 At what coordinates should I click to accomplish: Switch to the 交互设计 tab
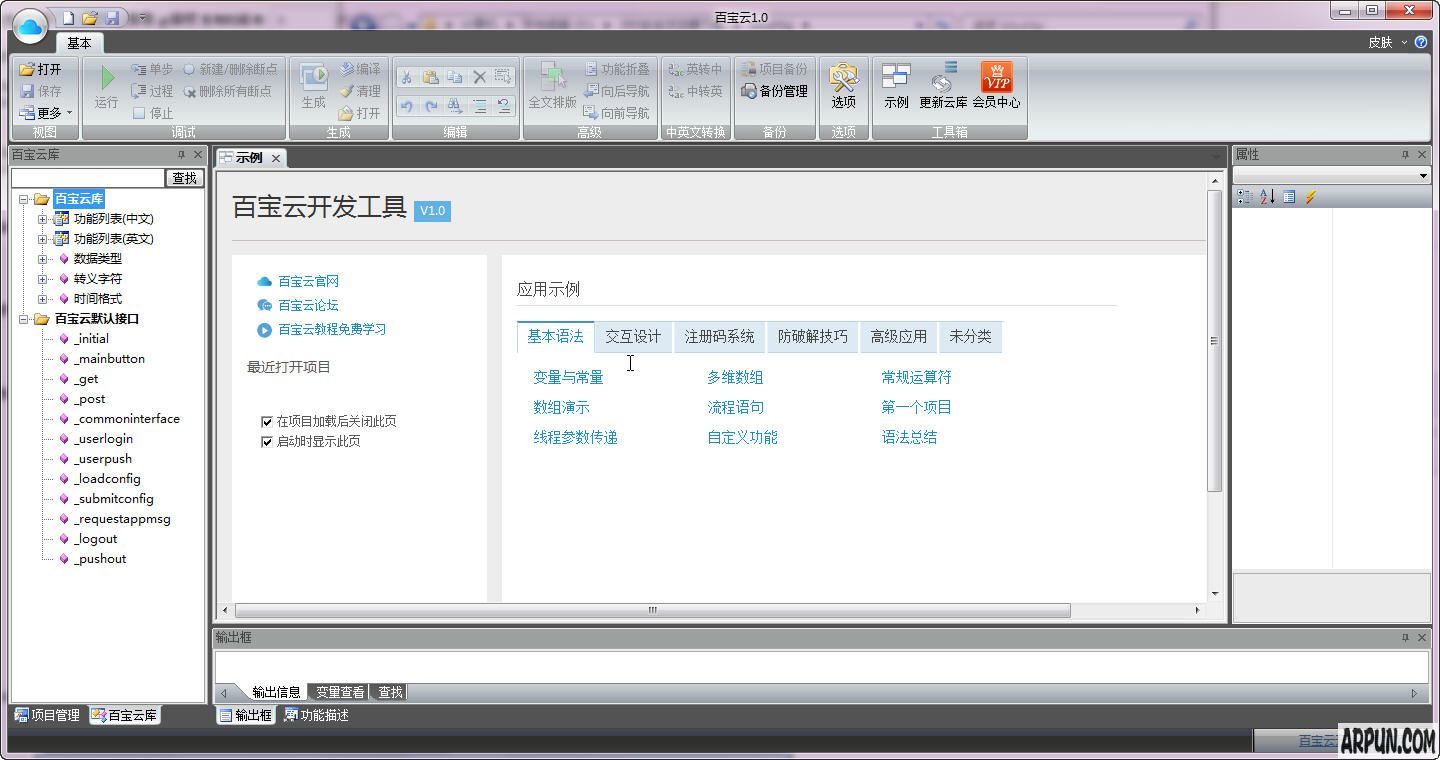(x=632, y=337)
